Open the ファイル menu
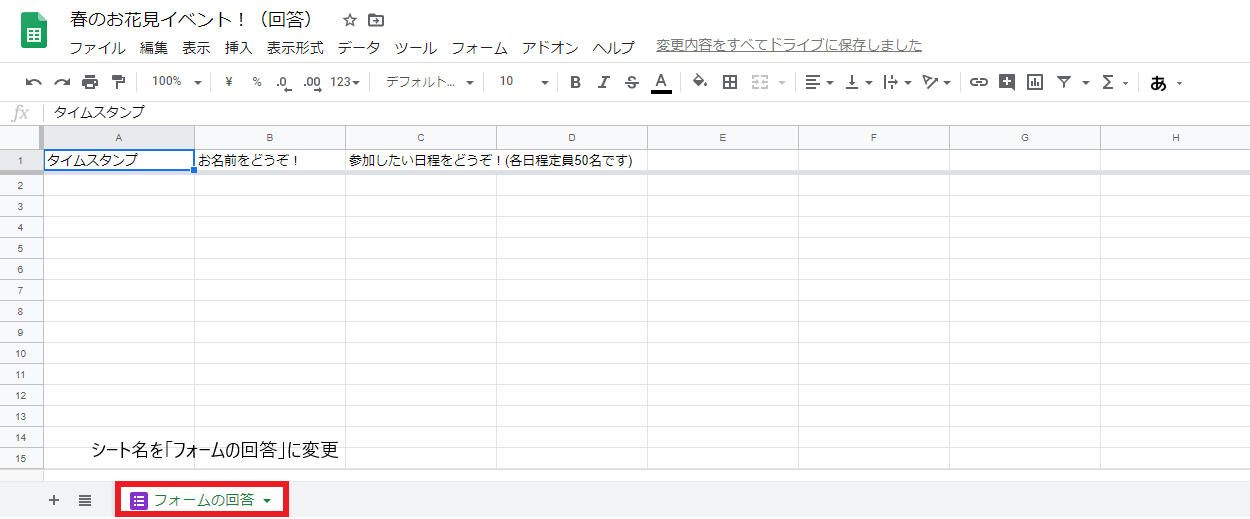The width and height of the screenshot is (1250, 519). click(x=97, y=47)
